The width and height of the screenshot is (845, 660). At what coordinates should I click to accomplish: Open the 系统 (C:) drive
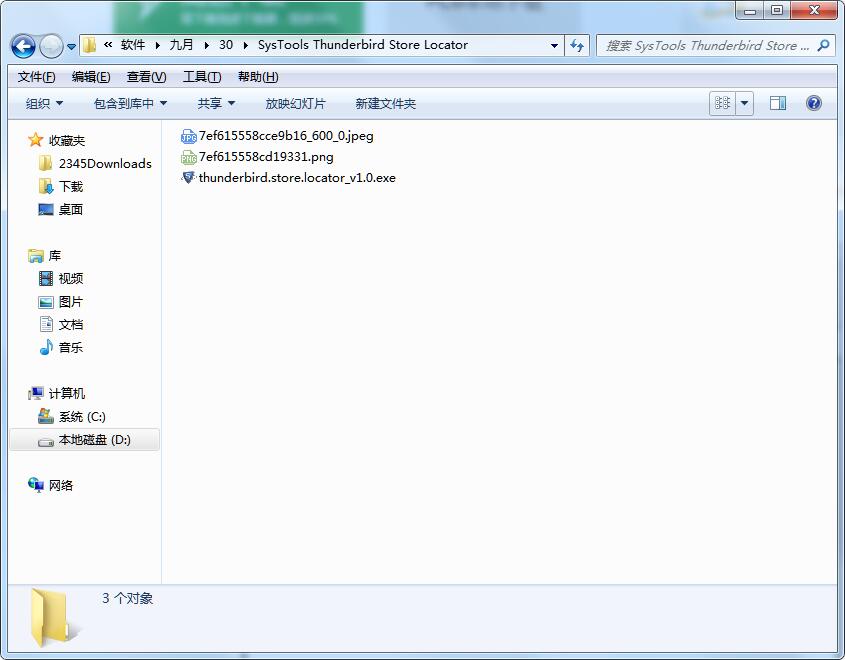pos(82,417)
